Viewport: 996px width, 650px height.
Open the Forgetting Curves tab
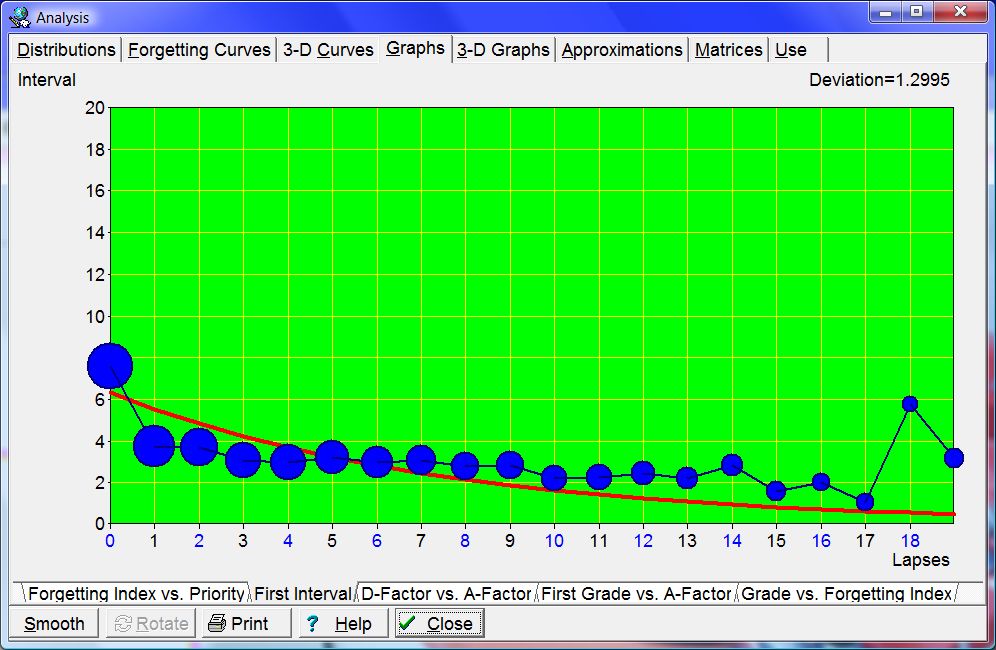point(199,50)
